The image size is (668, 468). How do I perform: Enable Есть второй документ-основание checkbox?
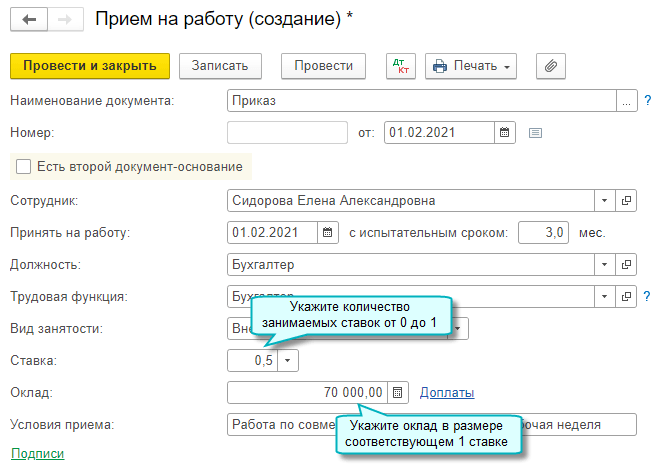23,166
